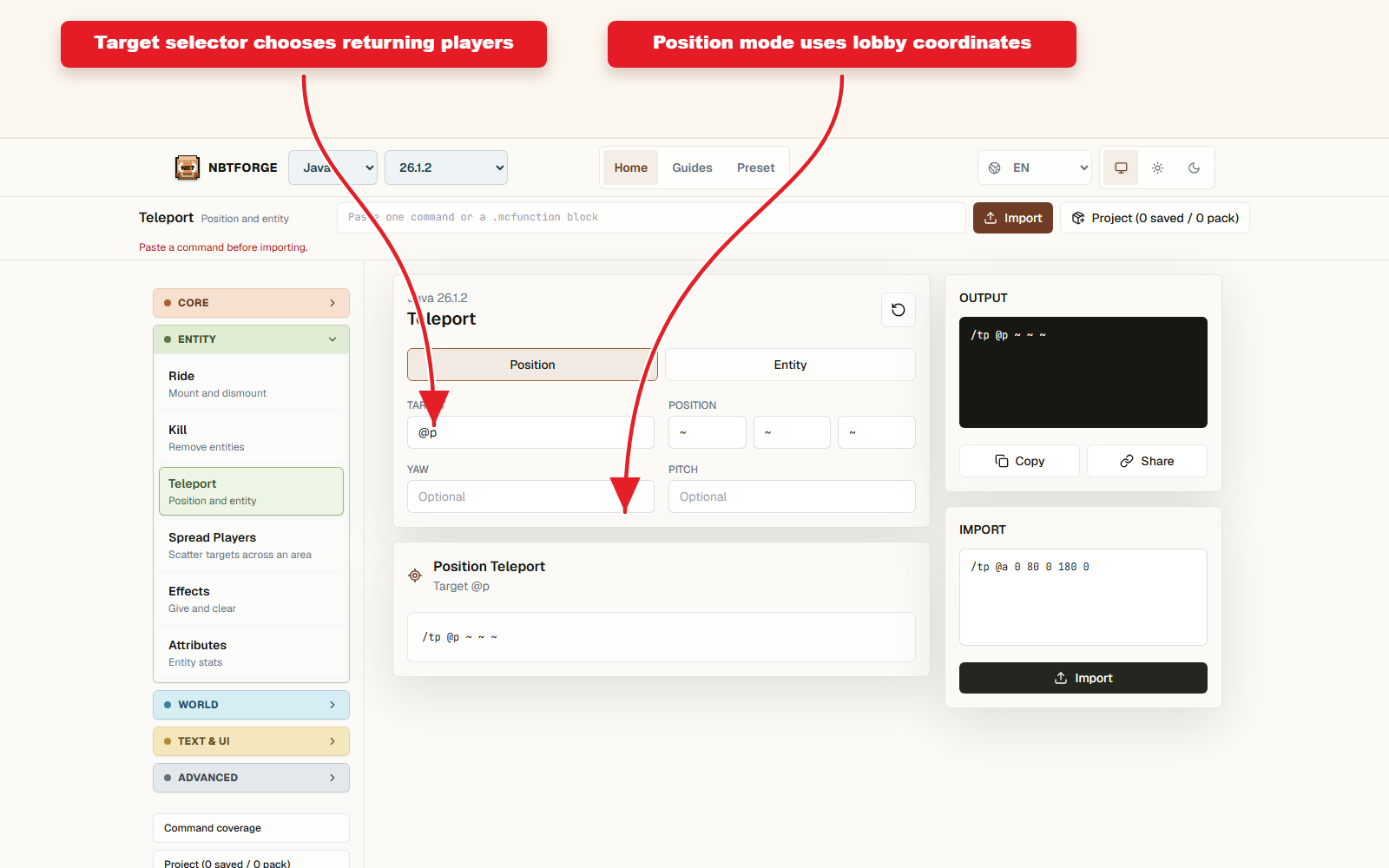
Task: Open the Guides tab
Action: coord(692,168)
